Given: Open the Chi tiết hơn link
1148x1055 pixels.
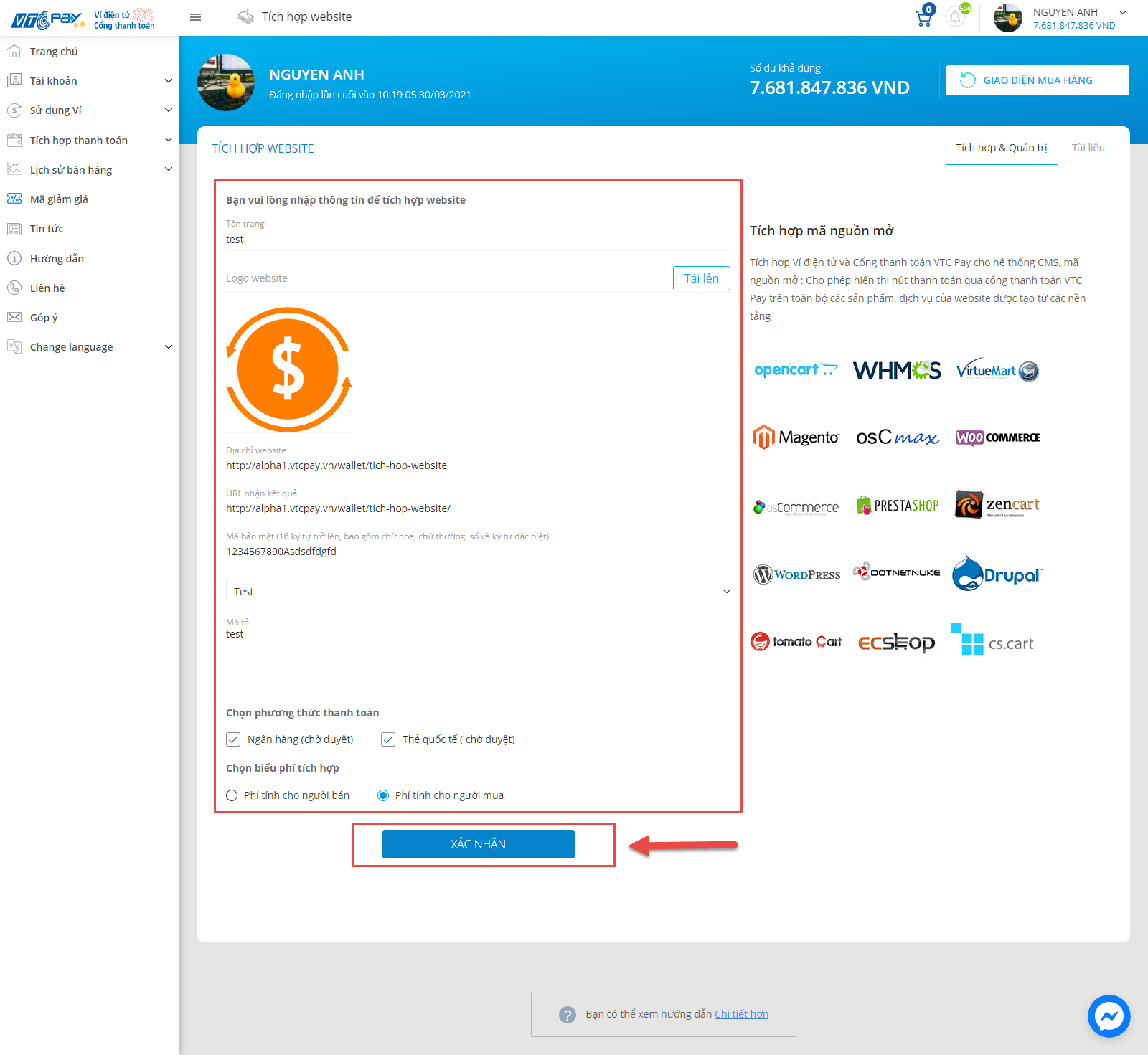Looking at the screenshot, I should [741, 1014].
